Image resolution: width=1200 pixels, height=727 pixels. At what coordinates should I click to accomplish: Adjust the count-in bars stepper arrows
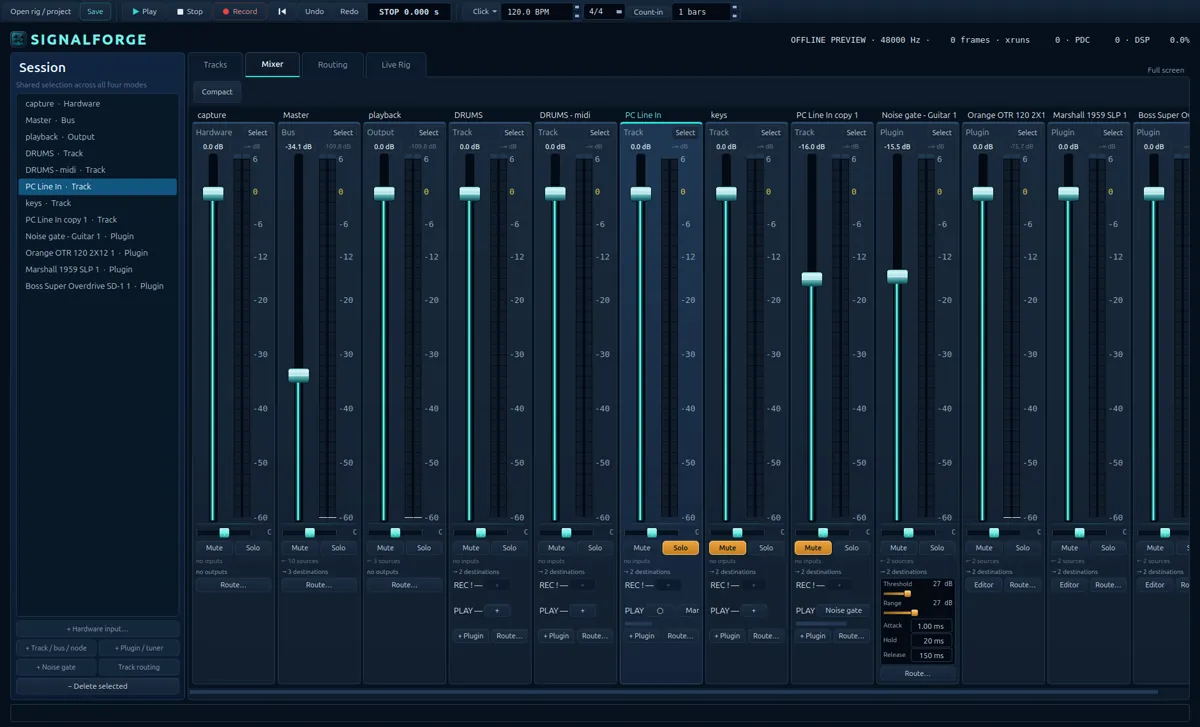click(x=736, y=12)
